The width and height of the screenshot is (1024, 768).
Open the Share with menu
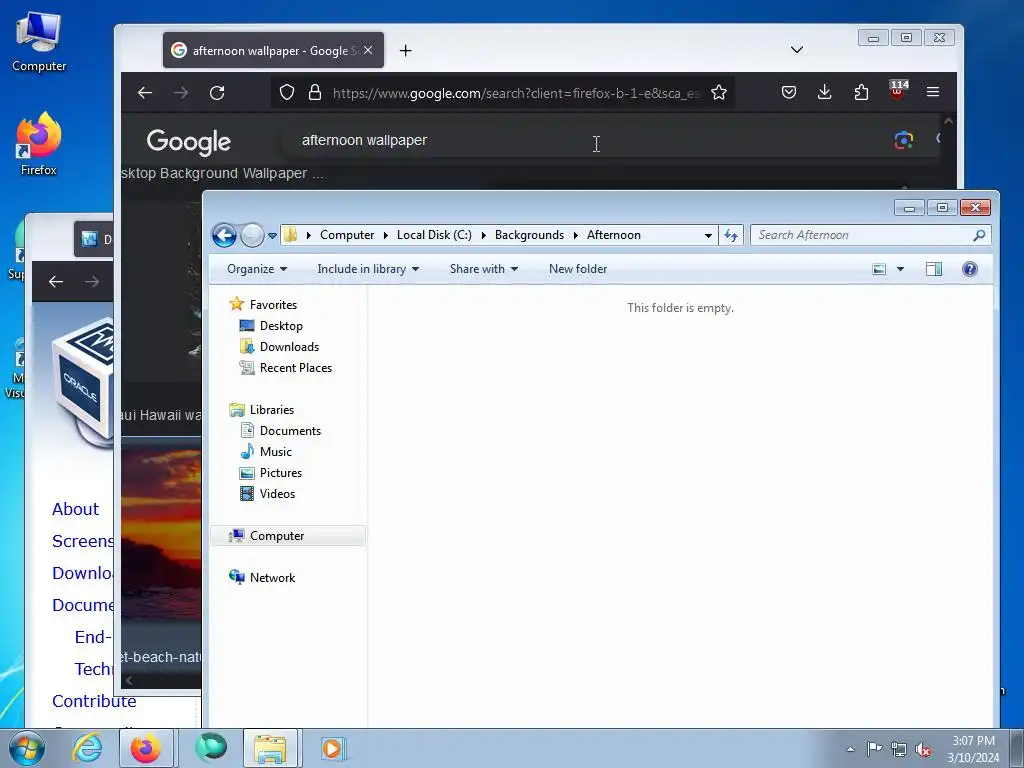(483, 269)
